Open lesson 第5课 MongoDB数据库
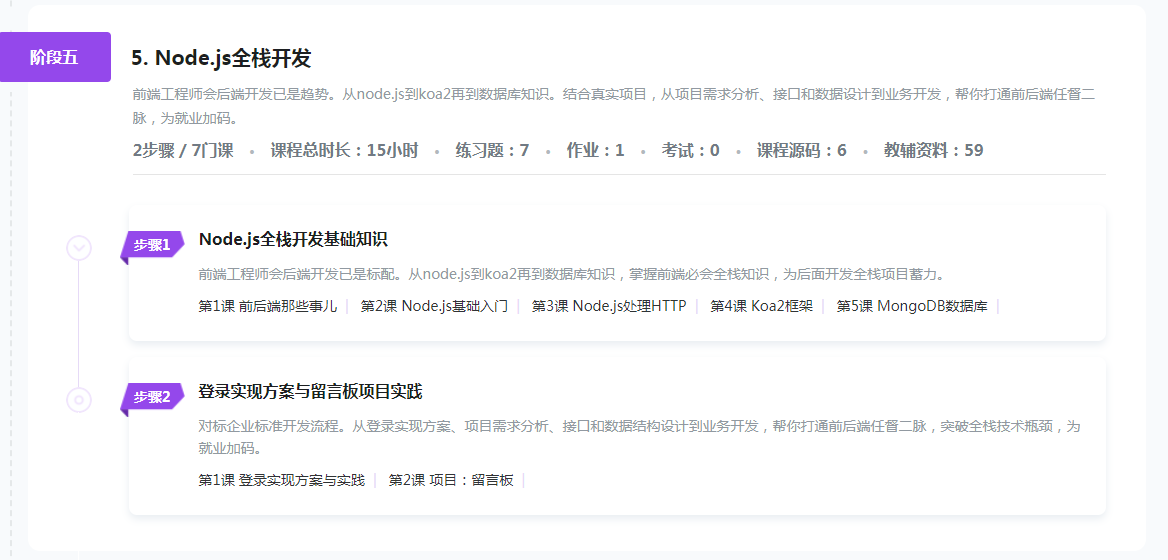Image resolution: width=1168 pixels, height=560 pixels. coord(912,306)
